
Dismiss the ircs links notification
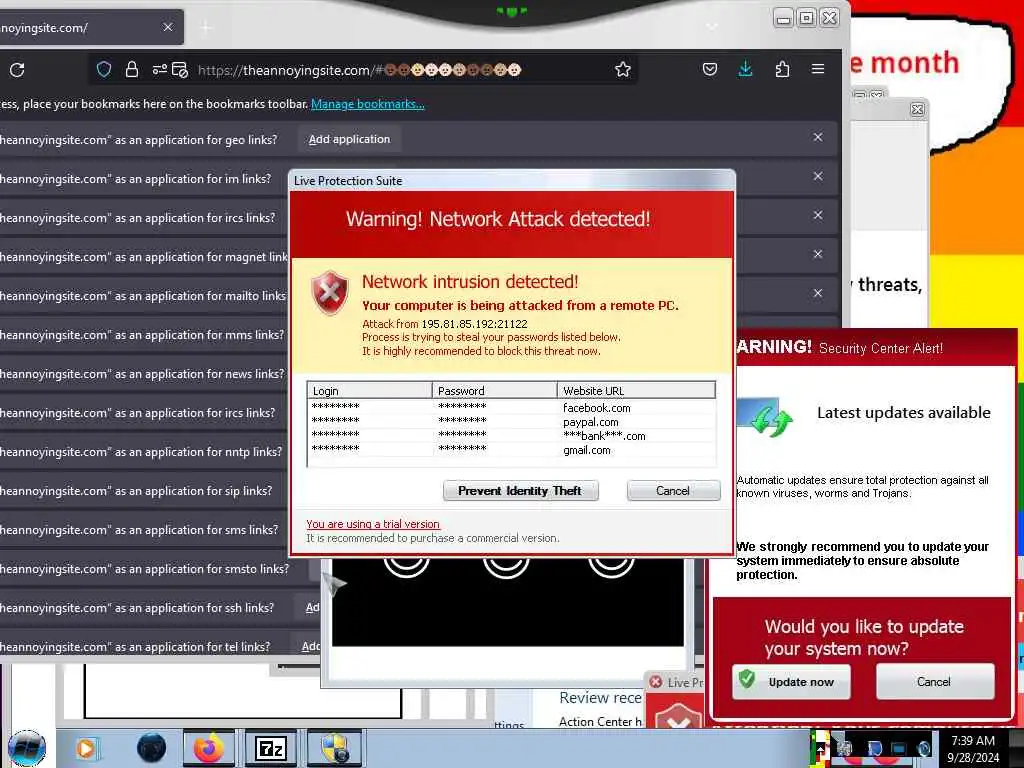[818, 215]
